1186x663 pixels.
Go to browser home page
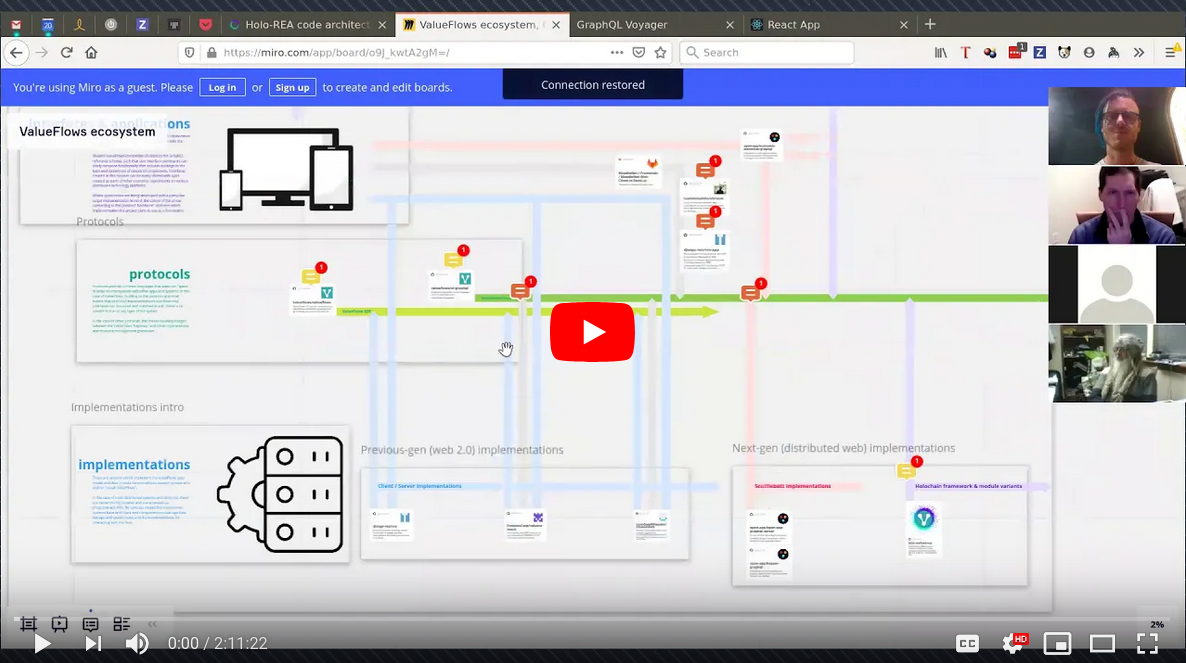coord(92,52)
